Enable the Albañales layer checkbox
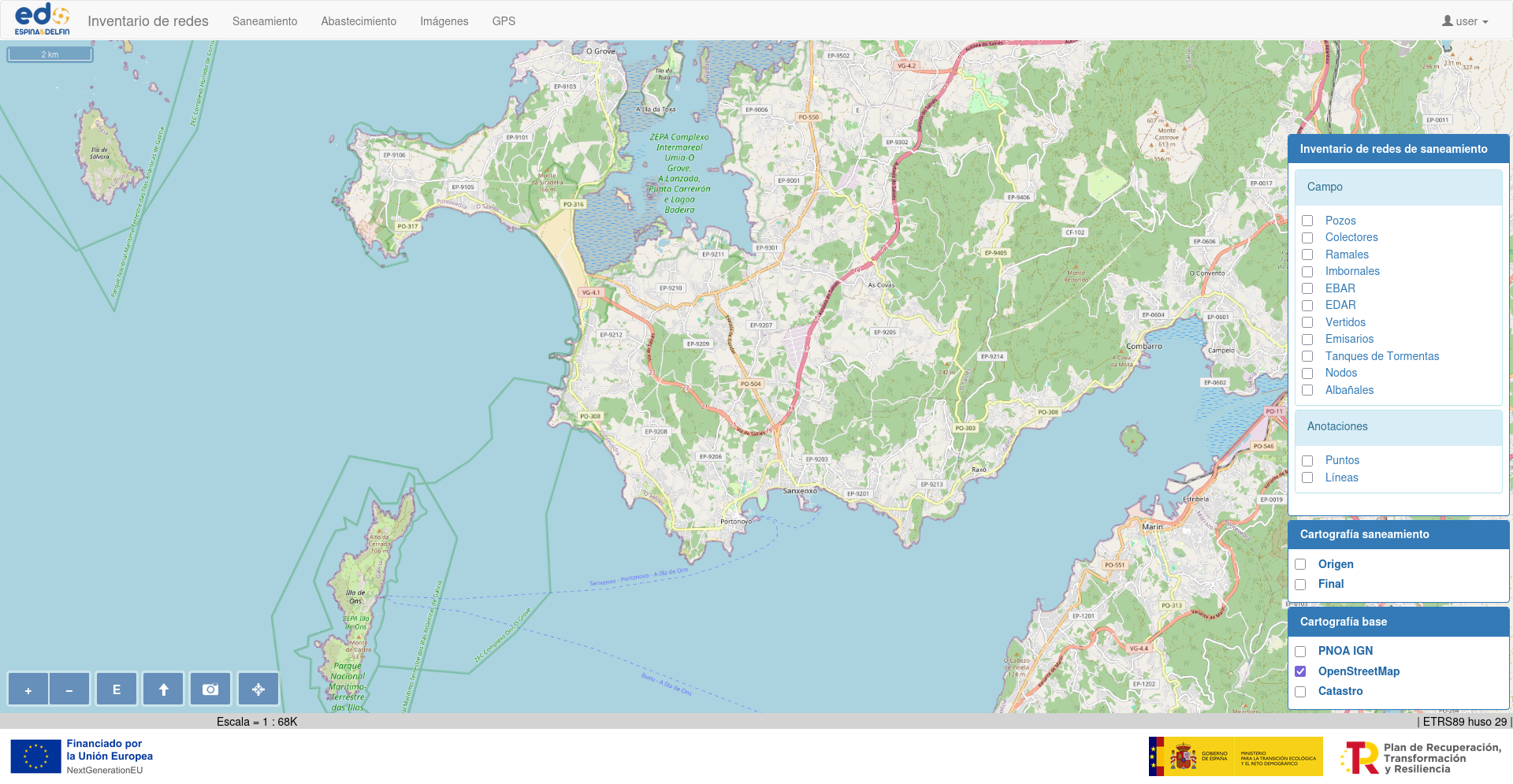The width and height of the screenshot is (1513, 784). pos(1307,390)
